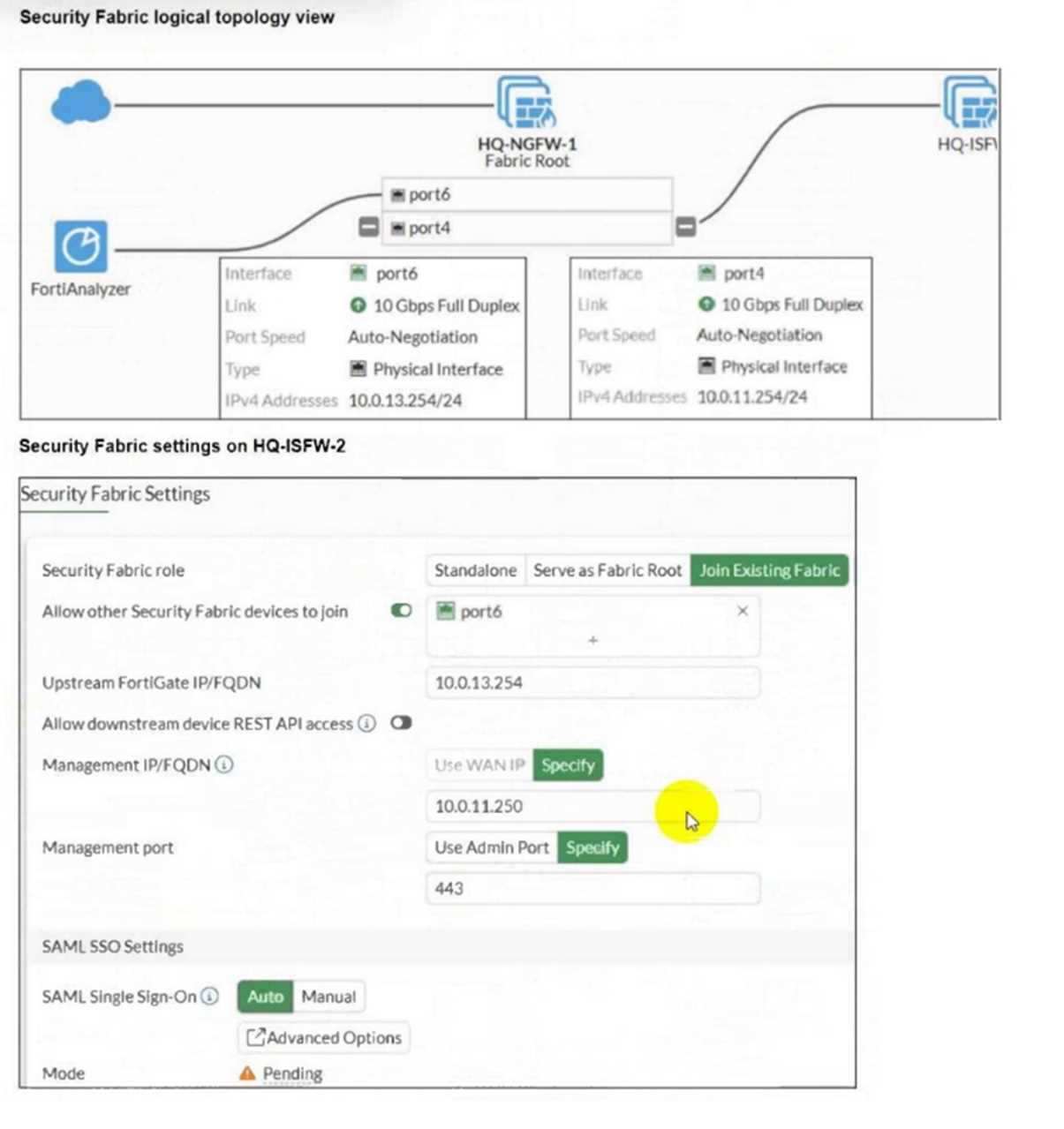This screenshot has height=1129, width=1064.
Task: Add another interface with the plus sign
Action: [592, 640]
